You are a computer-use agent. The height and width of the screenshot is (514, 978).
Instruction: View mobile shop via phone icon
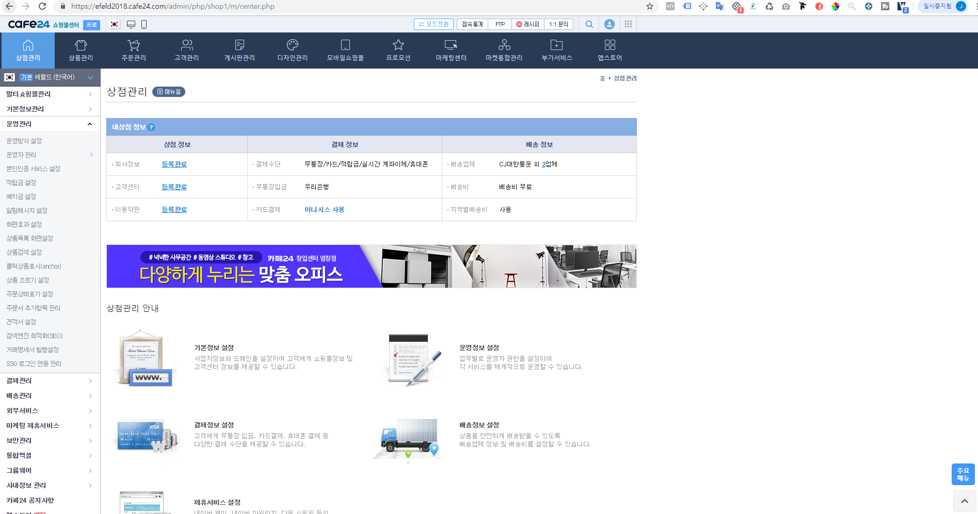144,24
